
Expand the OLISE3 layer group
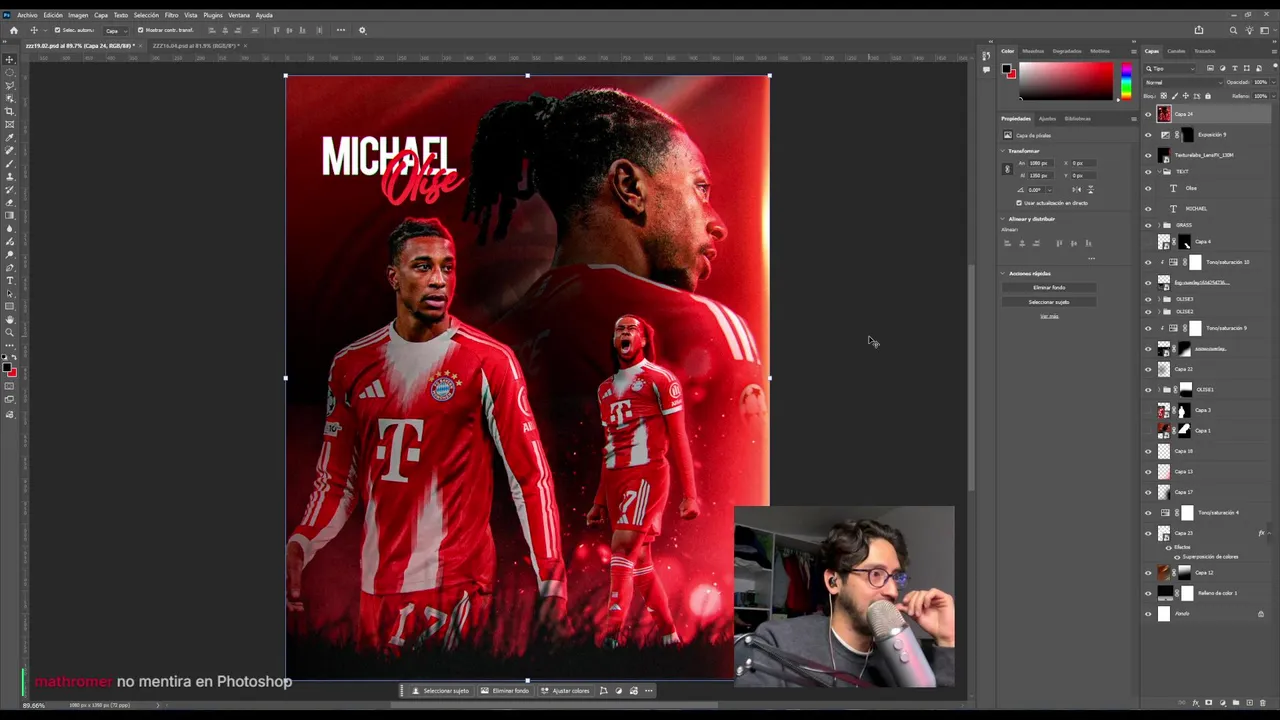1159,299
